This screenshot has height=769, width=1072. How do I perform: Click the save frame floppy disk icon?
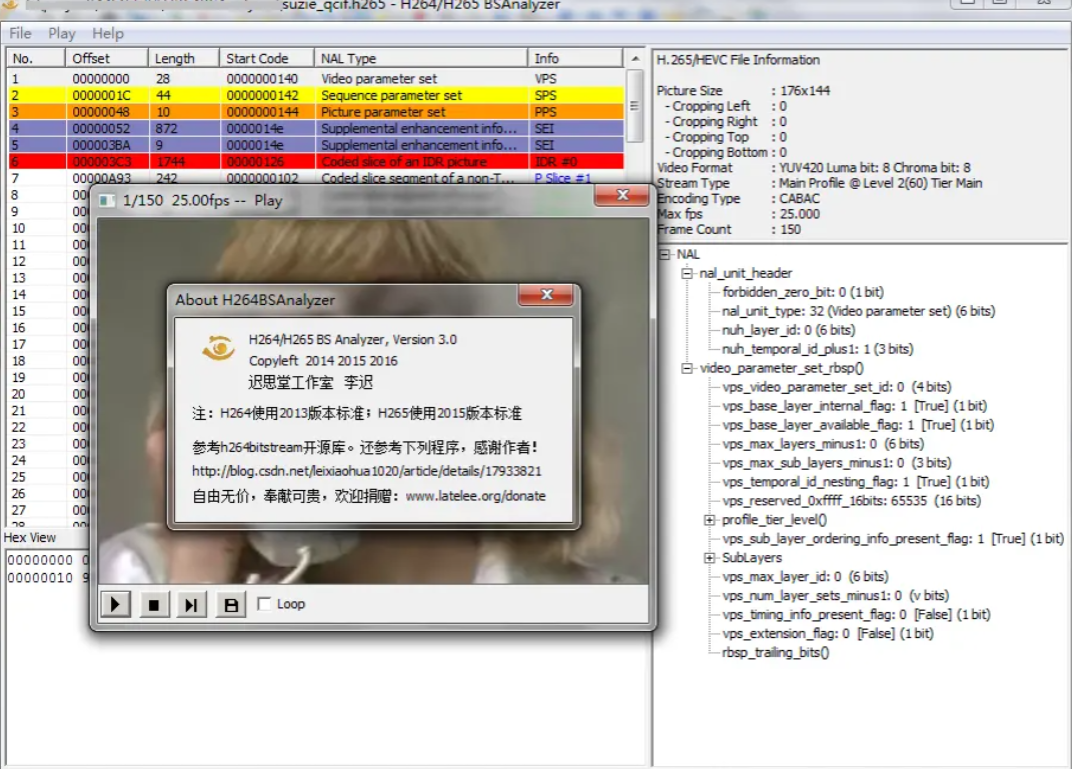pyautogui.click(x=230, y=604)
